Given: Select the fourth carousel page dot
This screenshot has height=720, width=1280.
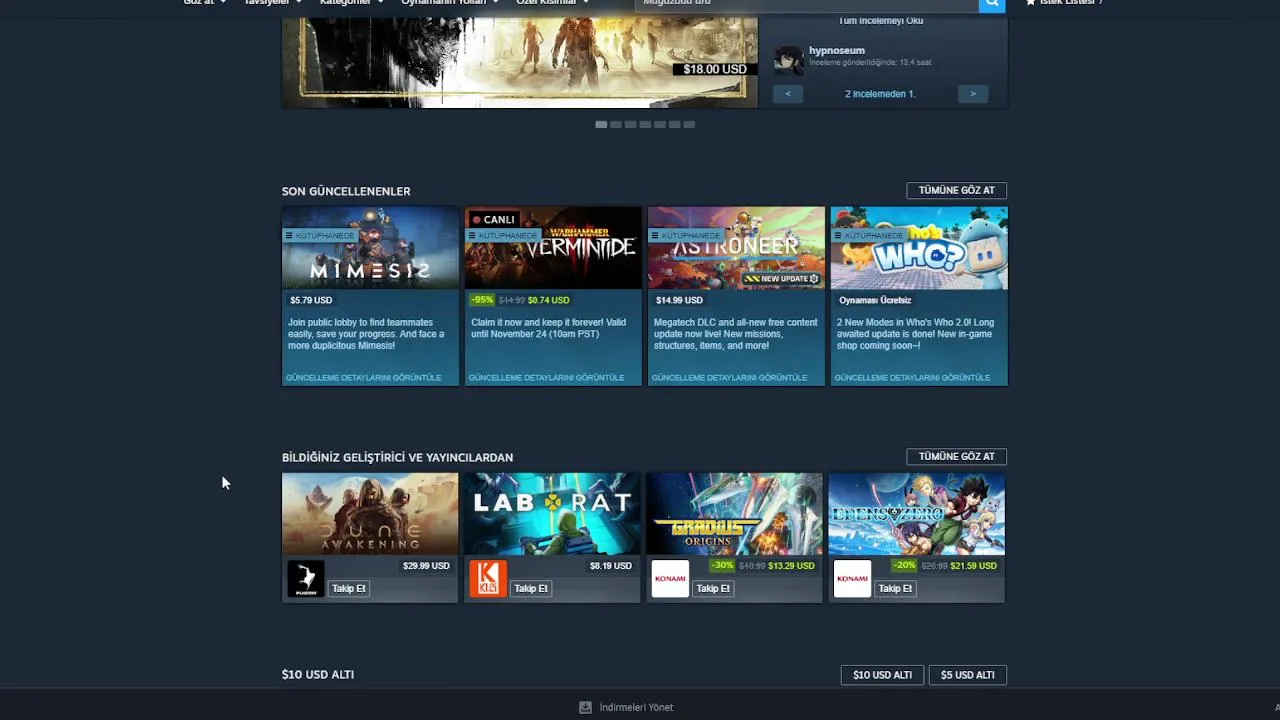Looking at the screenshot, I should [x=645, y=124].
